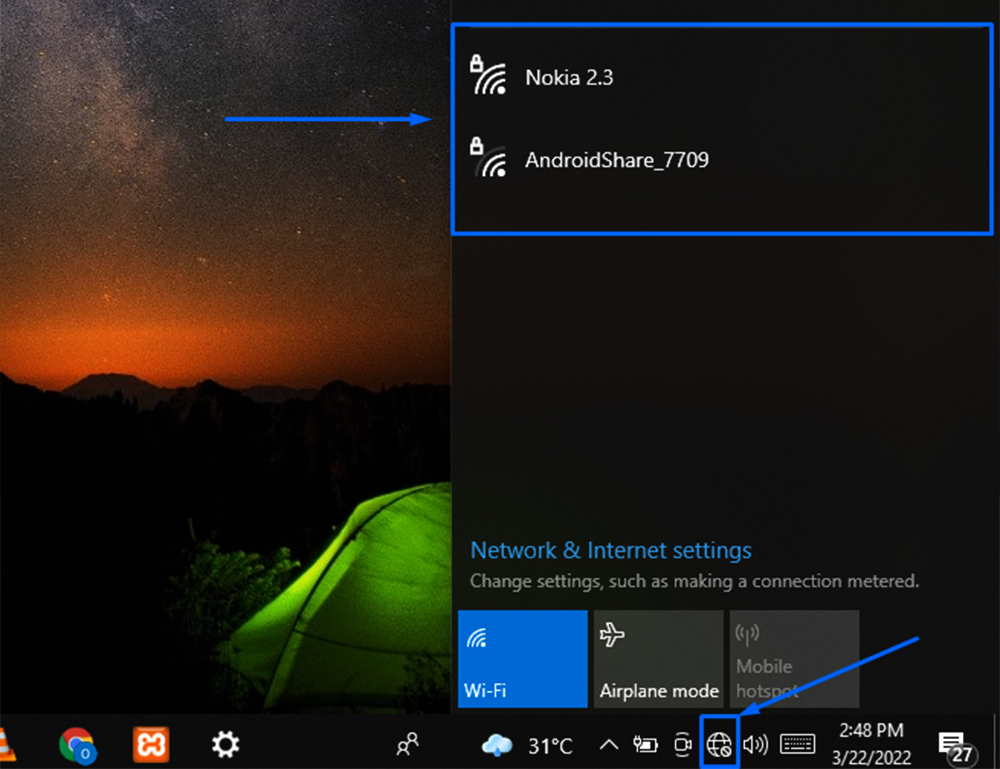Open the People icon on taskbar
1000x769 pixels.
click(407, 744)
